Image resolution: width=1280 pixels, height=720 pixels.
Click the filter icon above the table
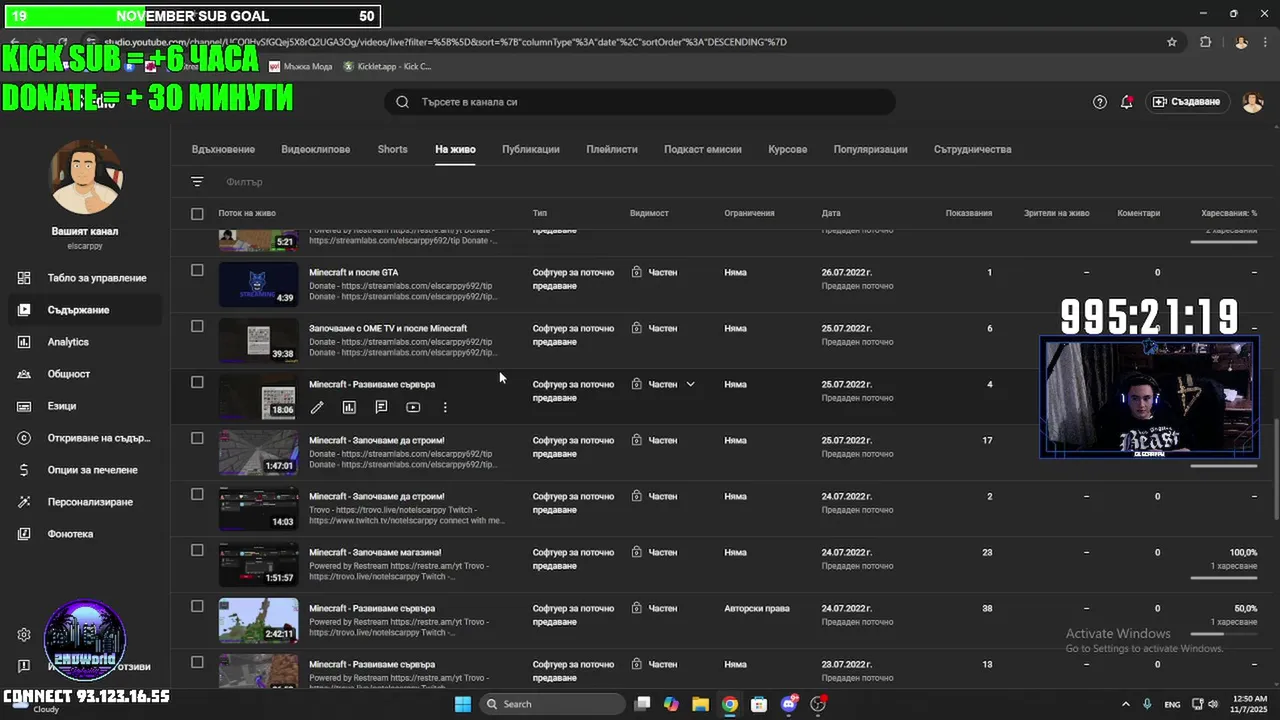pos(197,182)
